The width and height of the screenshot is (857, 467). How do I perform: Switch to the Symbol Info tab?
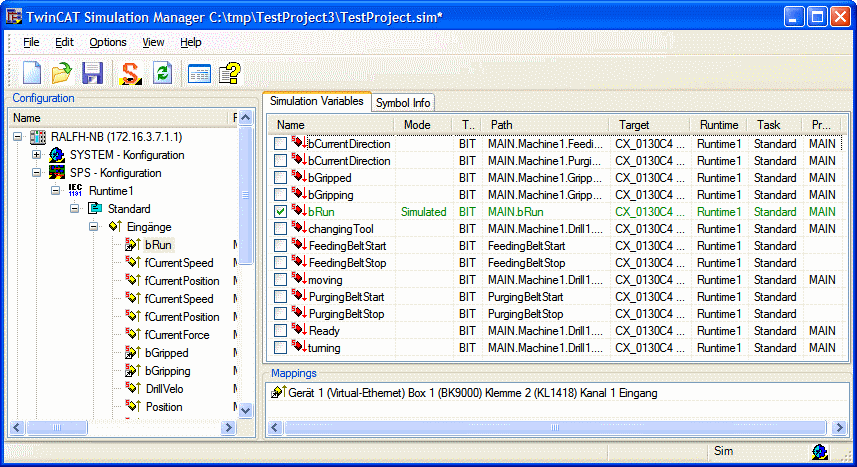403,103
